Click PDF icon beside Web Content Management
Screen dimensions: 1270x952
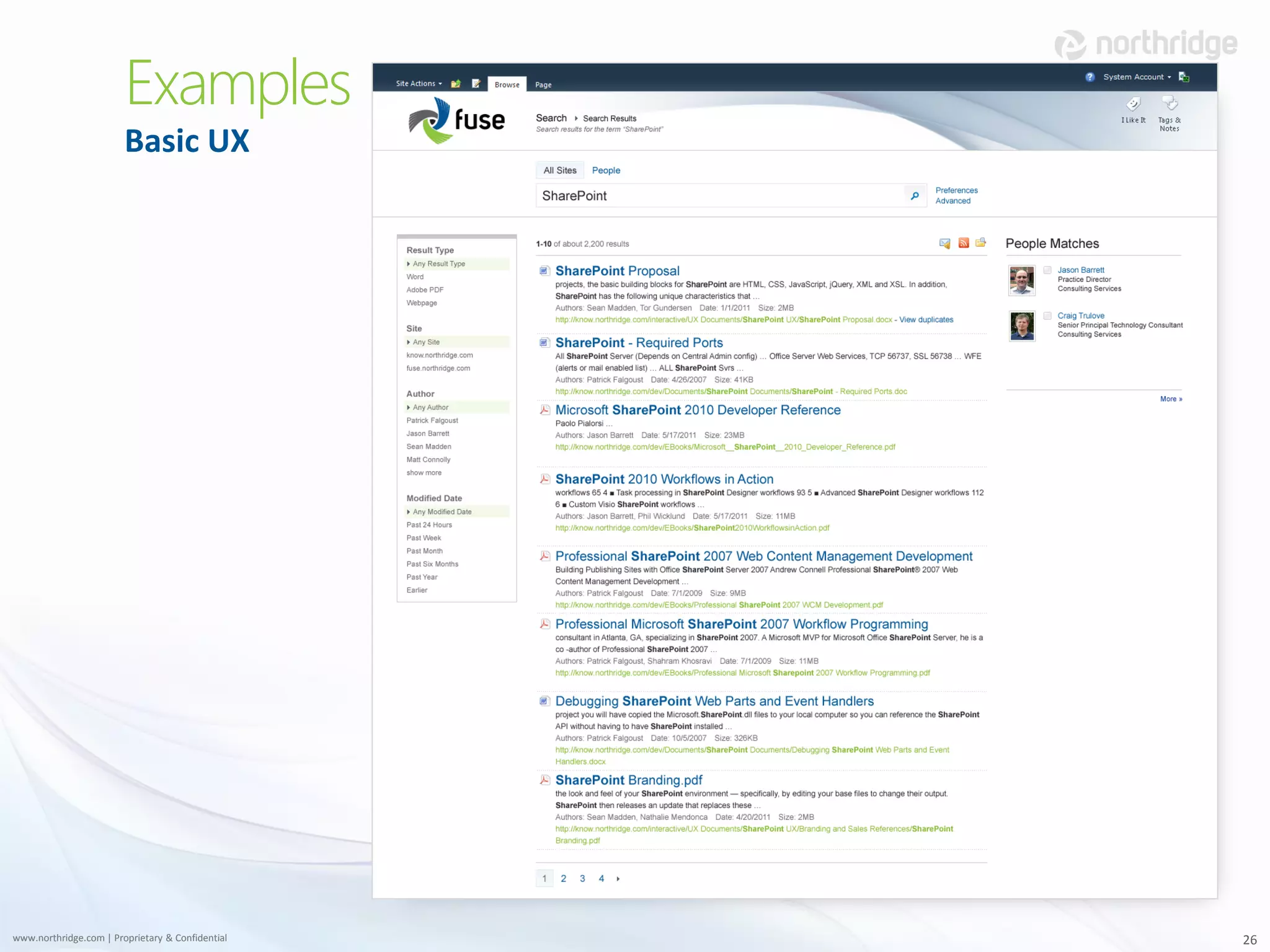point(544,556)
